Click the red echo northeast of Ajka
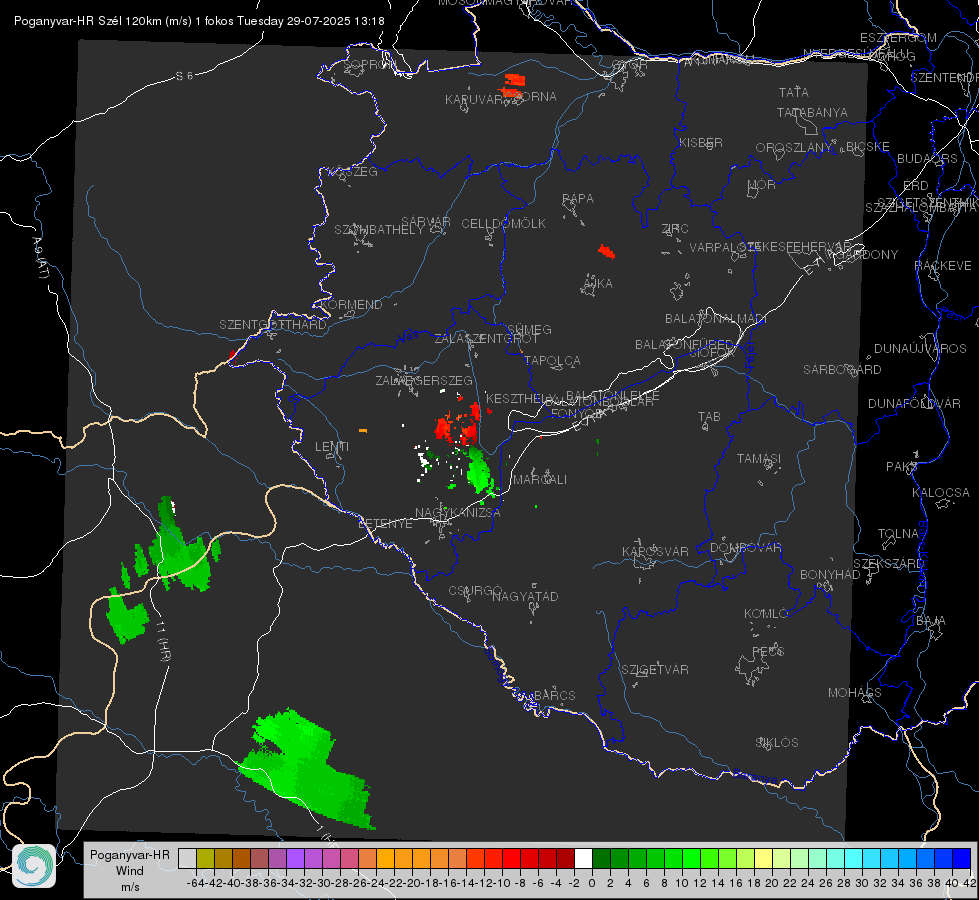The height and width of the screenshot is (900, 979). click(606, 252)
